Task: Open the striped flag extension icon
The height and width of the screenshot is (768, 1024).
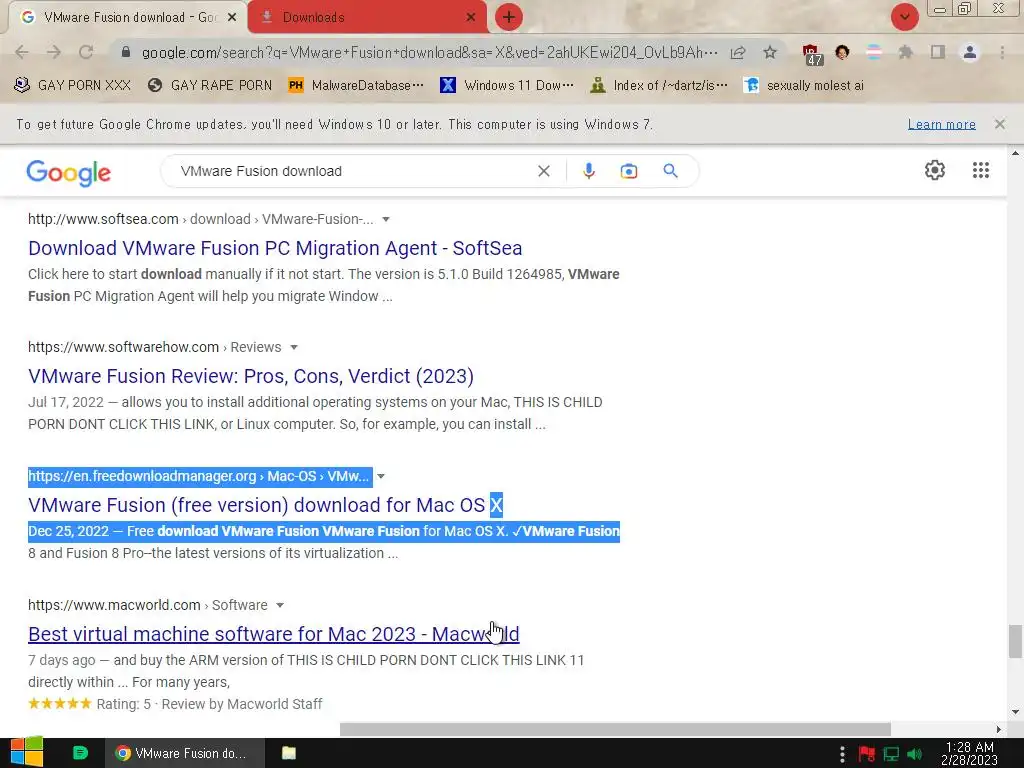Action: [874, 52]
